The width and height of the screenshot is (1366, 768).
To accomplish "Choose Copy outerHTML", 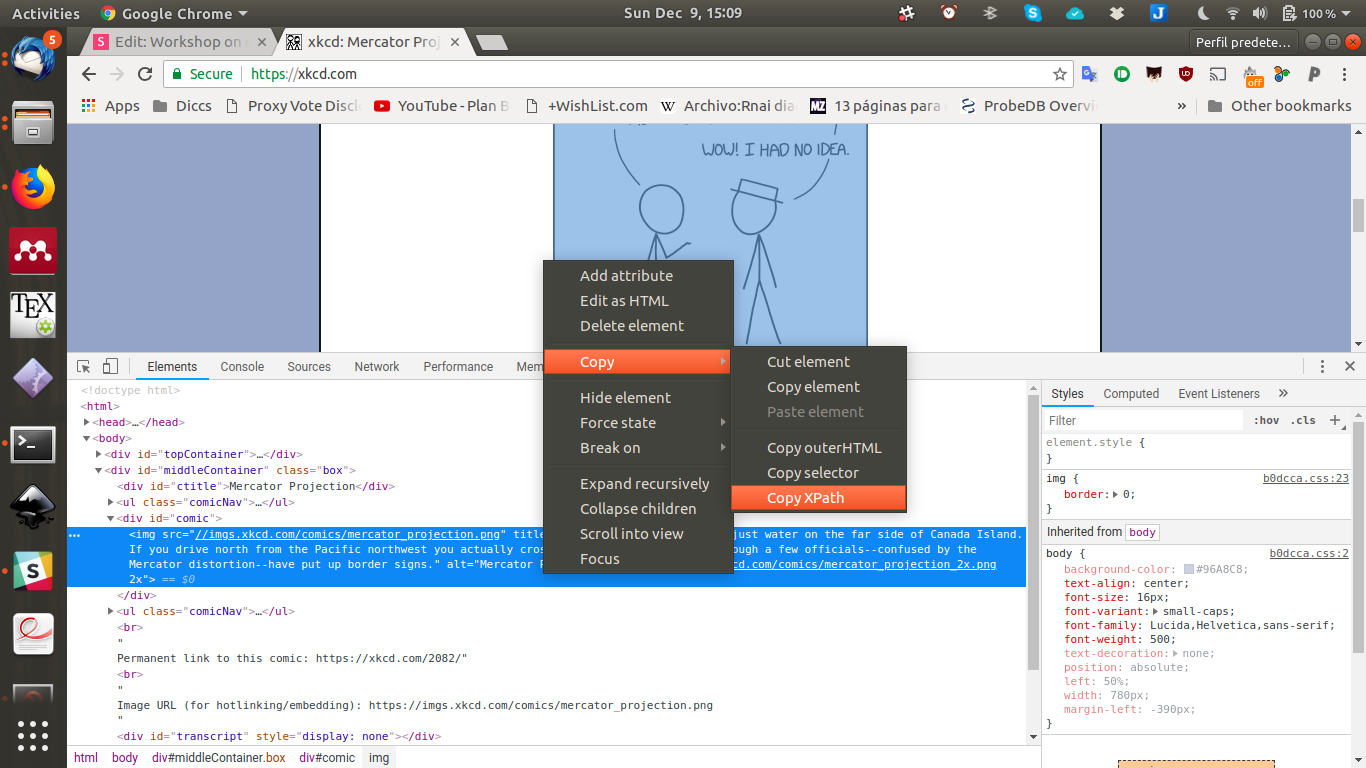I will tap(818, 448).
